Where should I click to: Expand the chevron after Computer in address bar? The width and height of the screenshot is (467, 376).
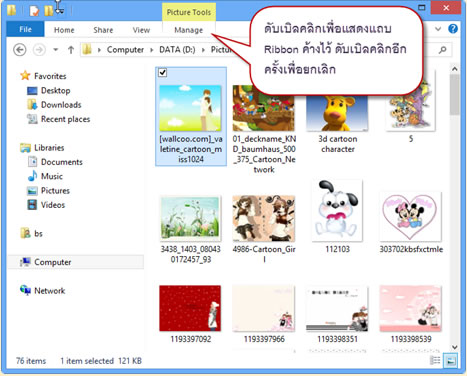coord(151,50)
